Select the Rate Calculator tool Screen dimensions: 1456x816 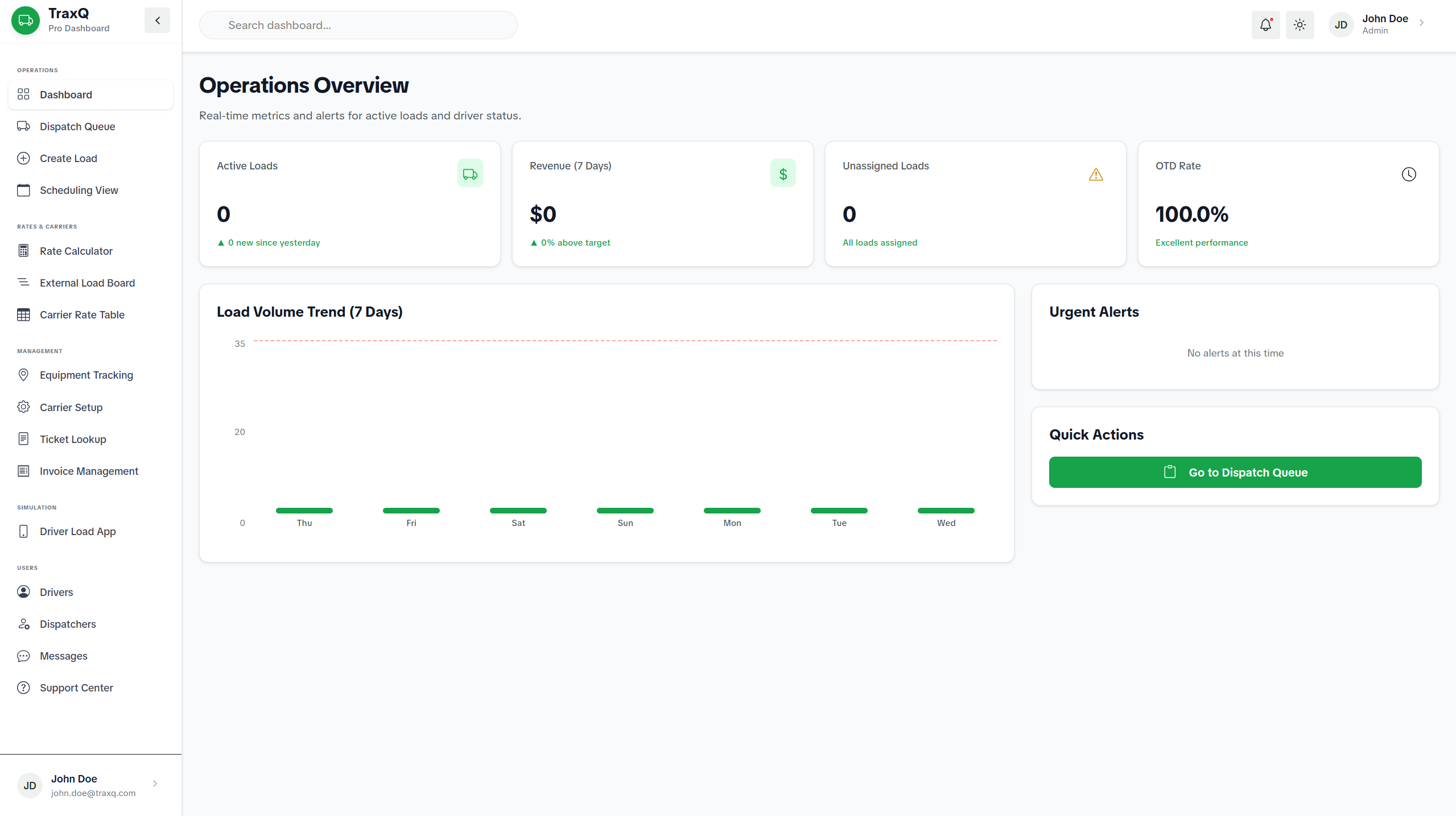76,251
